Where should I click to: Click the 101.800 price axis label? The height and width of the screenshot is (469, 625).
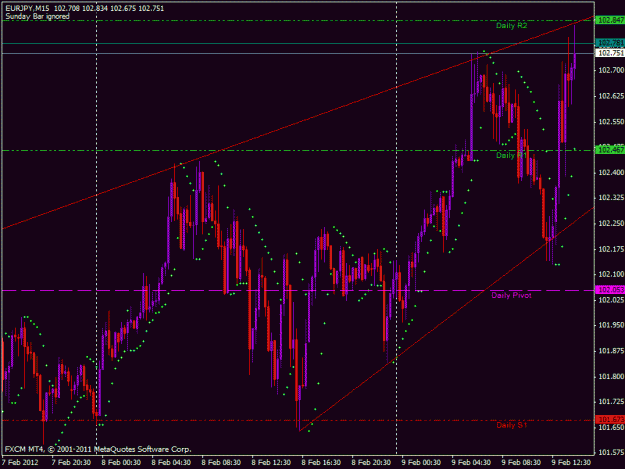pyautogui.click(x=611, y=376)
